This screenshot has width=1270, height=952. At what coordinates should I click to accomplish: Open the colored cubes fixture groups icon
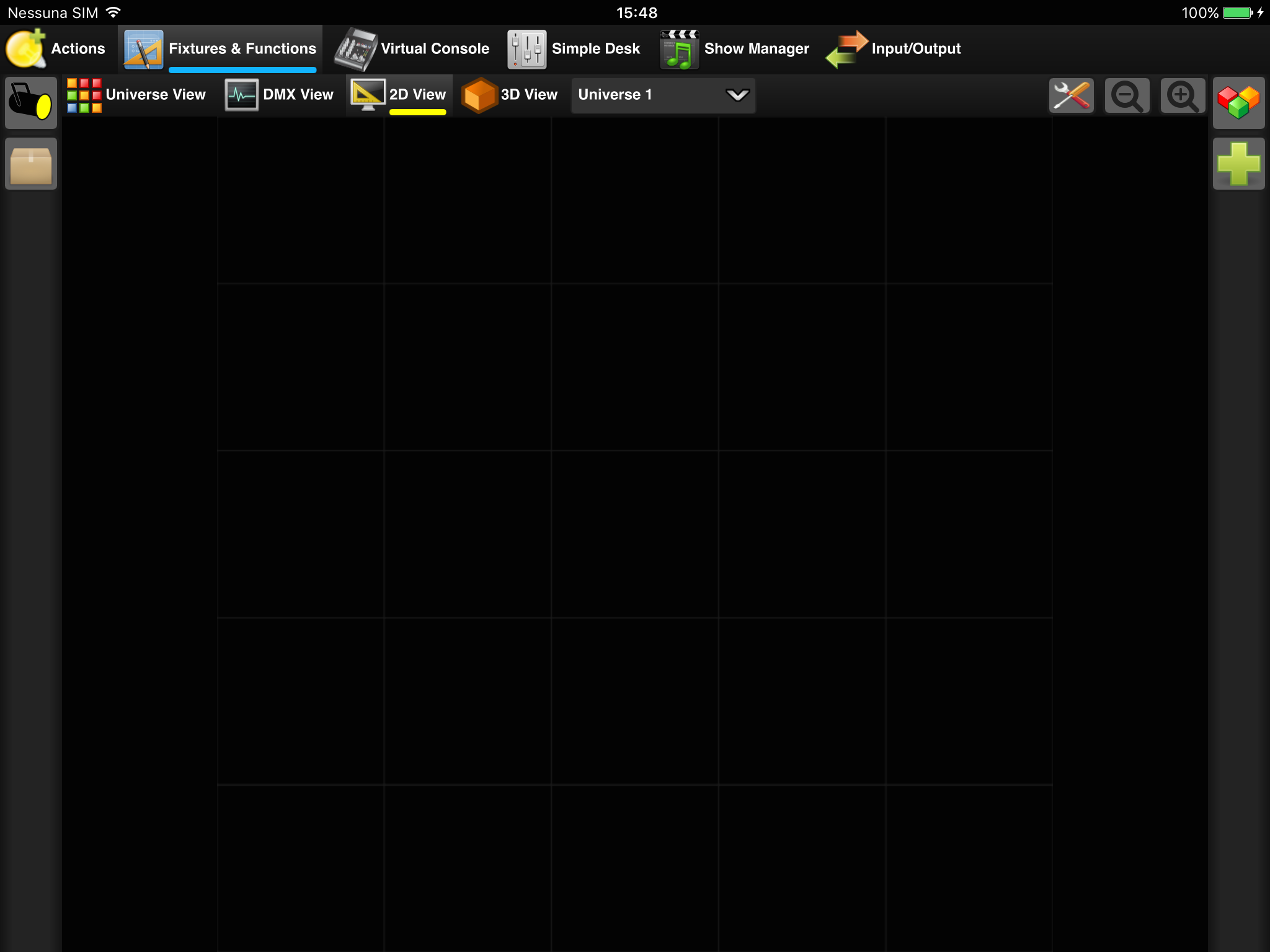click(x=1238, y=102)
